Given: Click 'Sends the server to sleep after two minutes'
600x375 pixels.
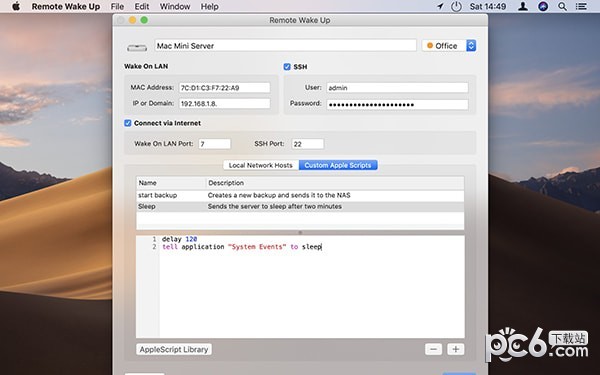Looking at the screenshot, I should tap(275, 206).
